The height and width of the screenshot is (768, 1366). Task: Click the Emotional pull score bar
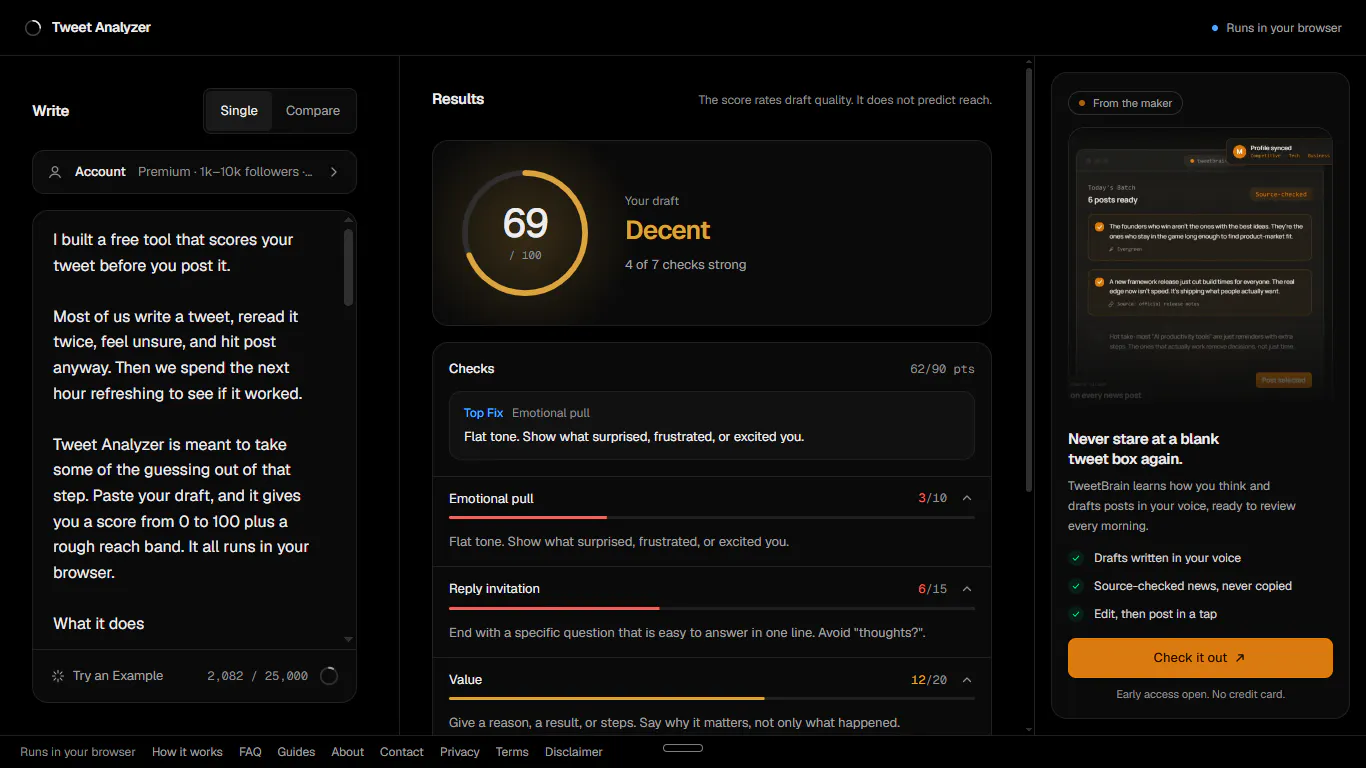[x=712, y=517]
